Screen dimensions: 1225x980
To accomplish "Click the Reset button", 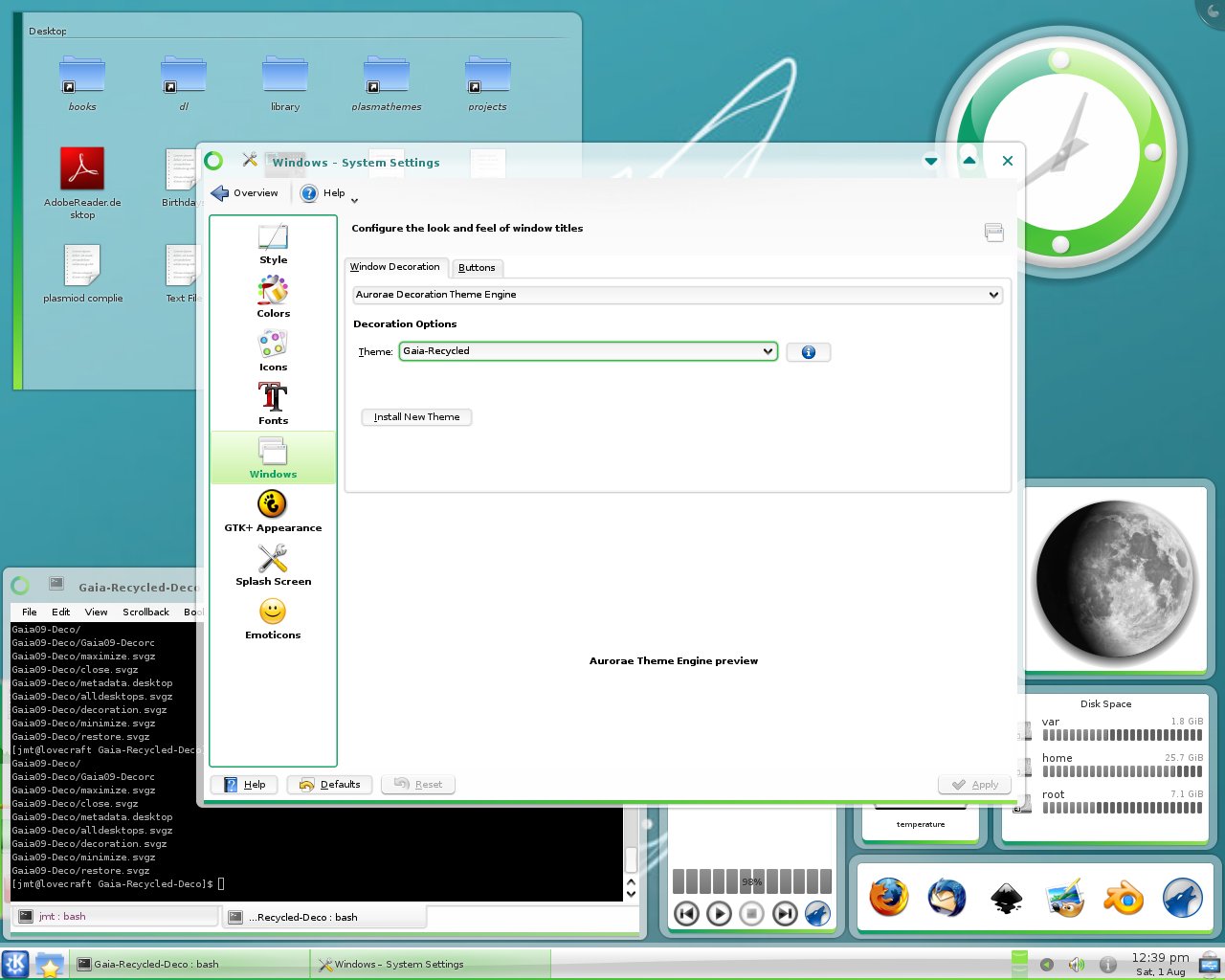I will 418,785.
